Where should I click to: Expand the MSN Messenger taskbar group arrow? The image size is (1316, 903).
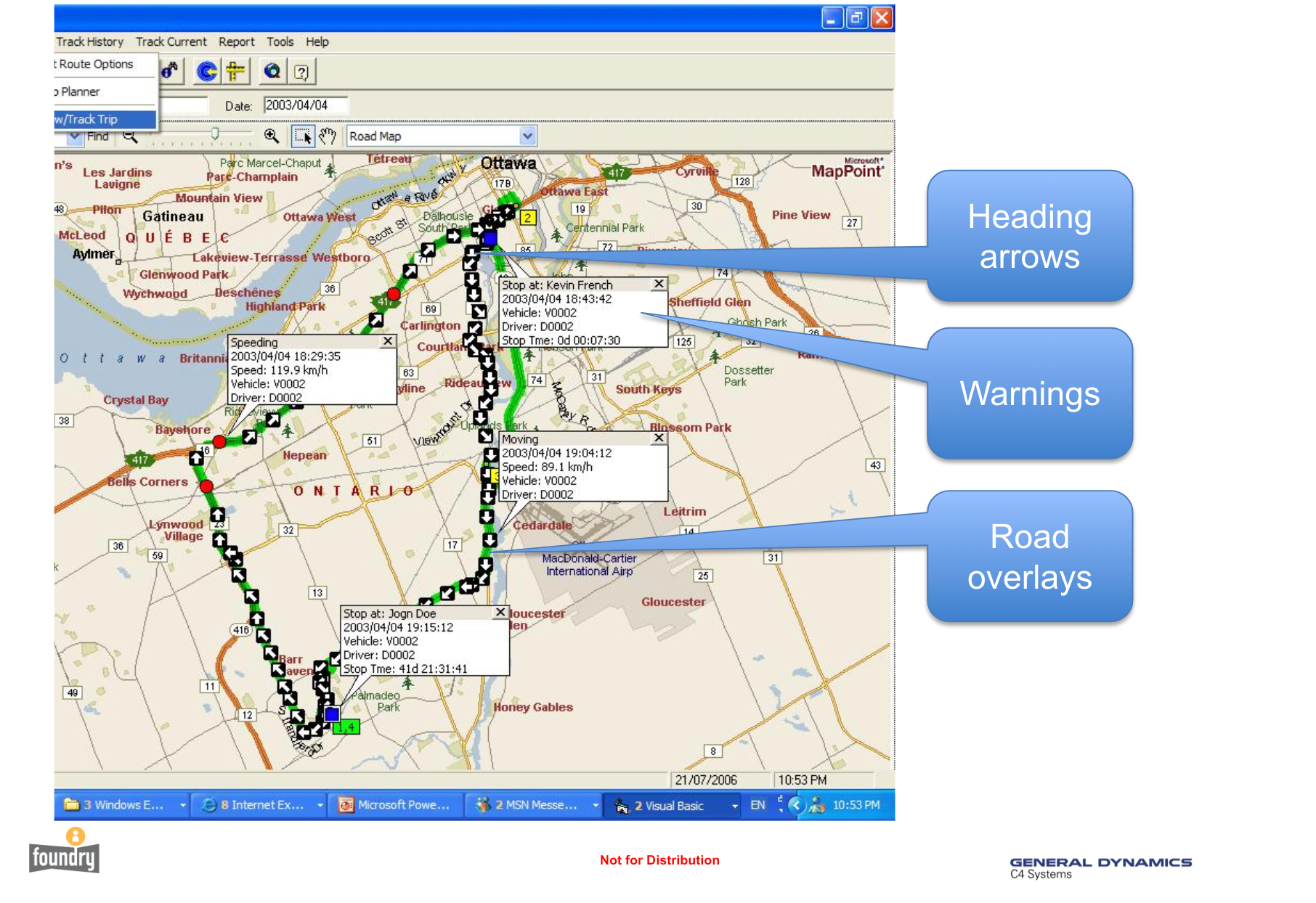(596, 805)
